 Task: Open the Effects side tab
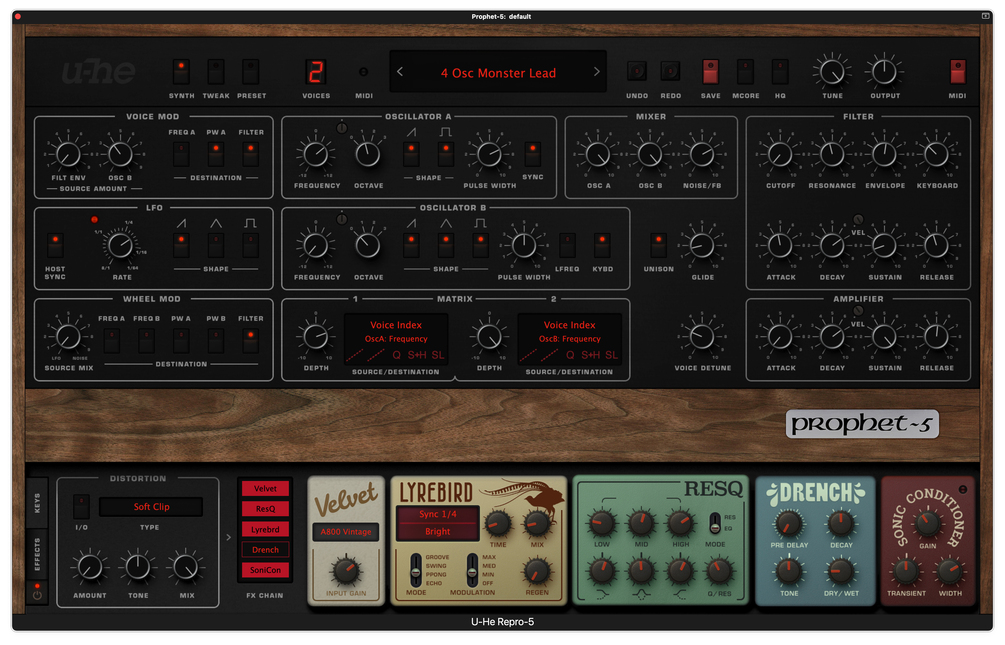[x=37, y=554]
